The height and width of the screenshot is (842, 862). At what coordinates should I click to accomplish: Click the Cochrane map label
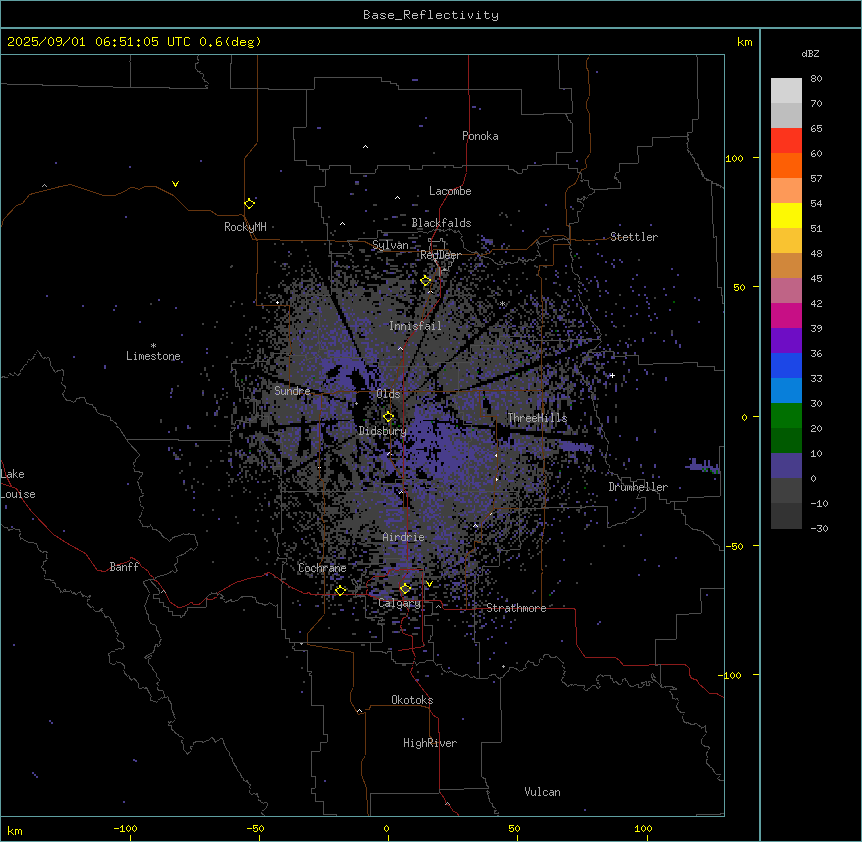[322, 568]
